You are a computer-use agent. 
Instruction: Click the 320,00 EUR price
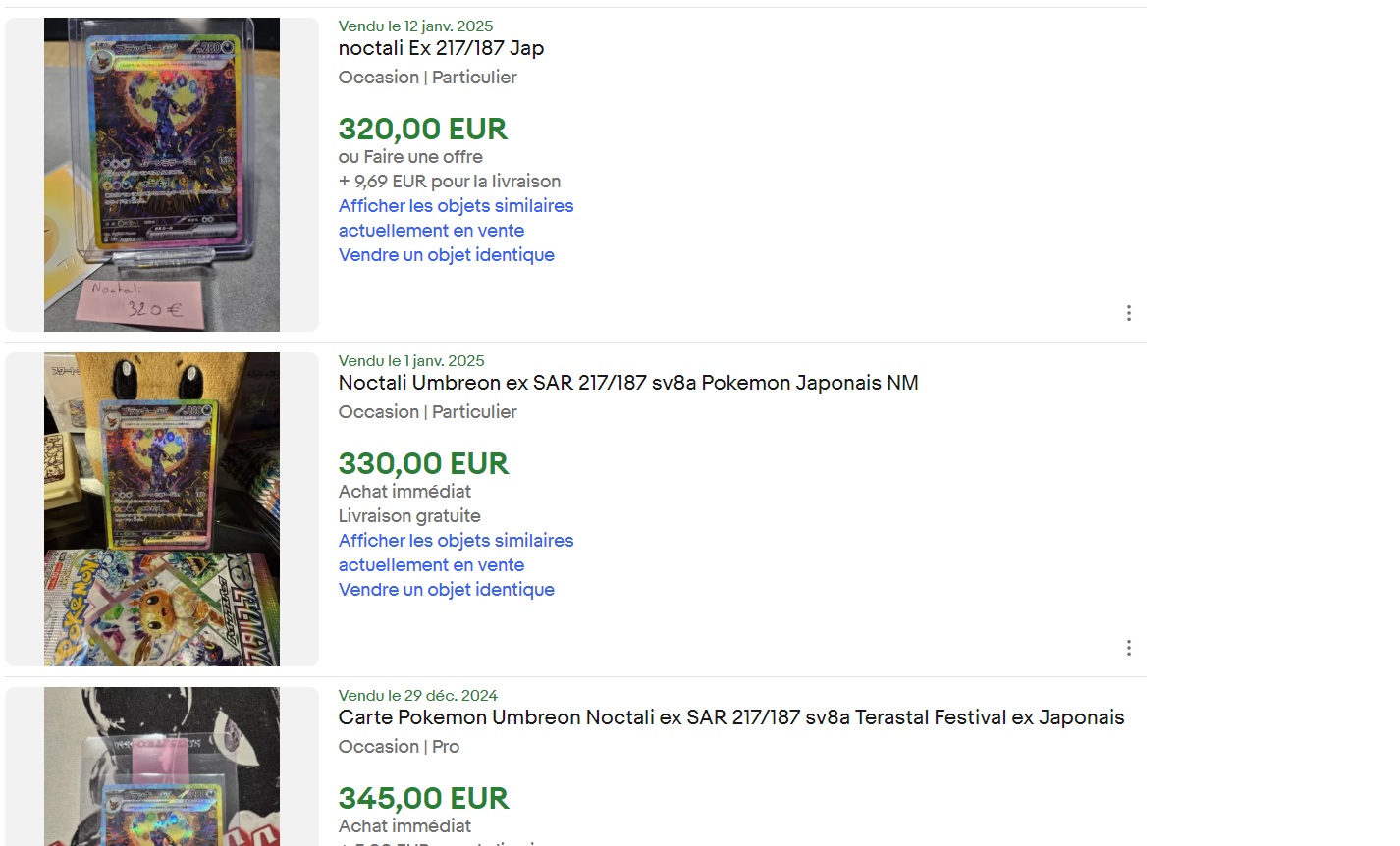(x=423, y=130)
